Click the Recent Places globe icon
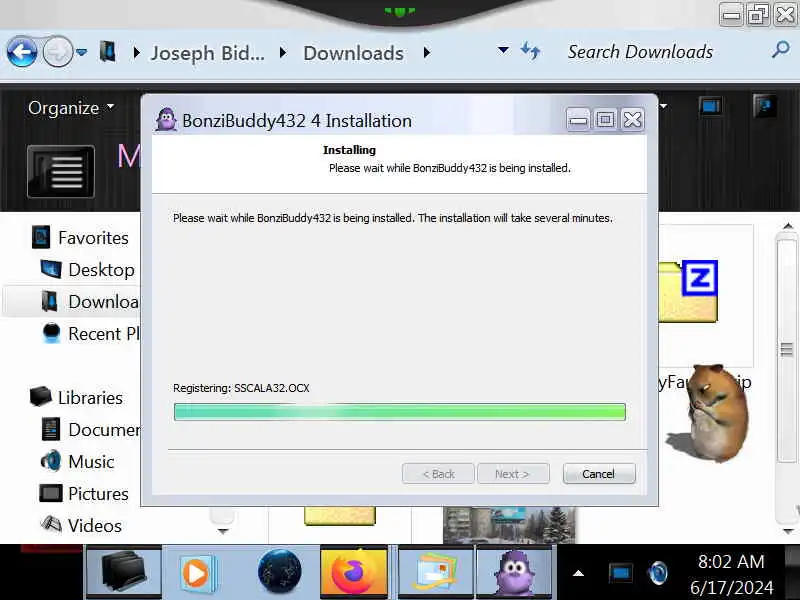This screenshot has width=800, height=600. (51, 333)
